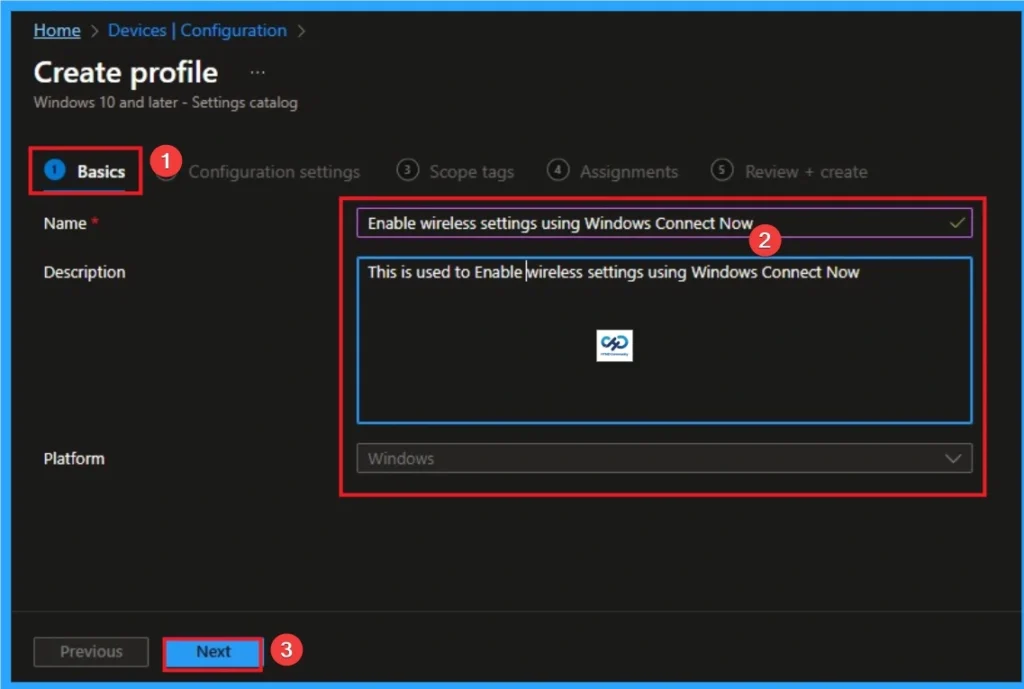
Task: Open the Scope tags tab
Action: [x=471, y=171]
